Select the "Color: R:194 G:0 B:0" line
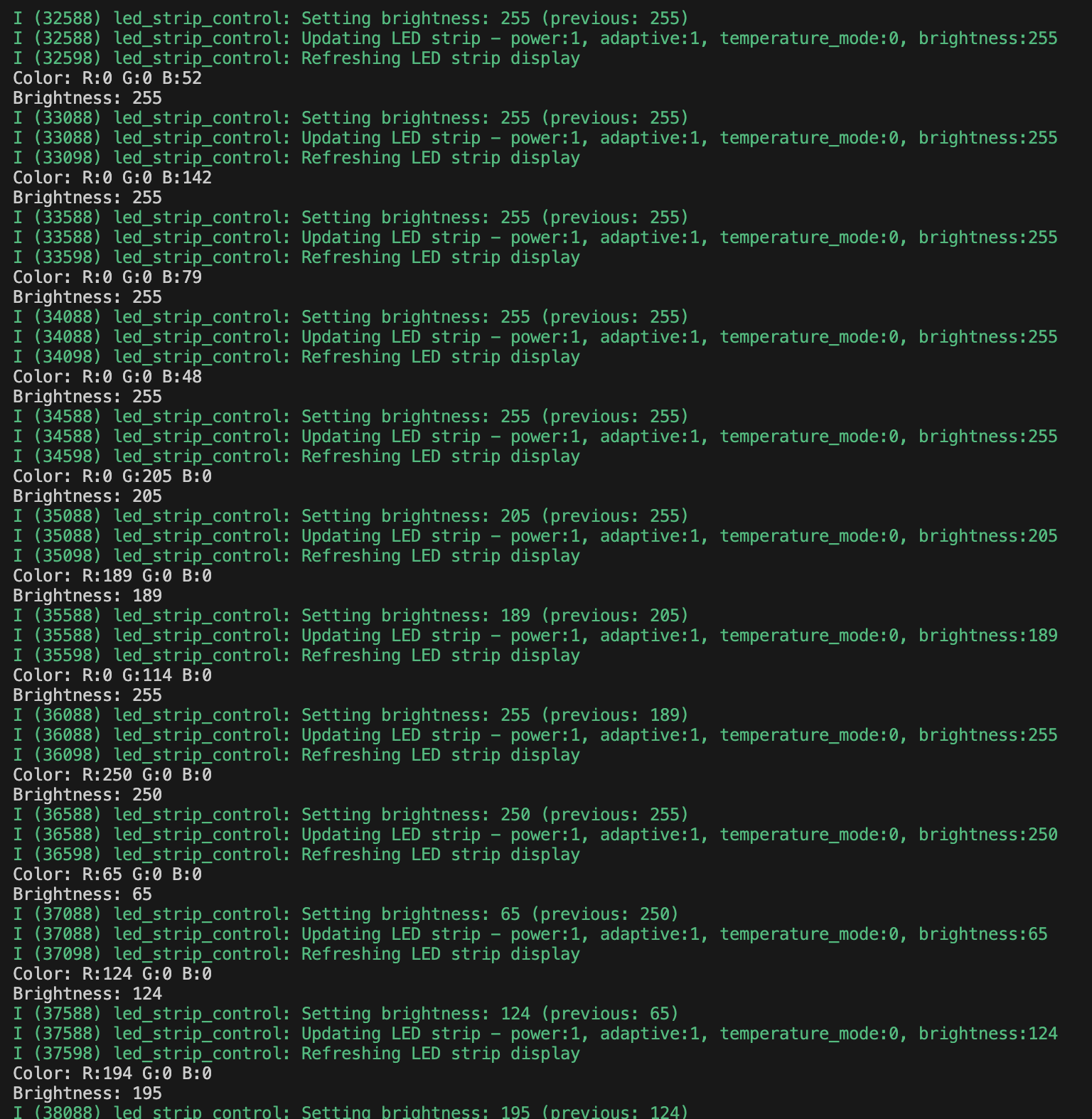This screenshot has width=1092, height=1119. click(x=112, y=1074)
